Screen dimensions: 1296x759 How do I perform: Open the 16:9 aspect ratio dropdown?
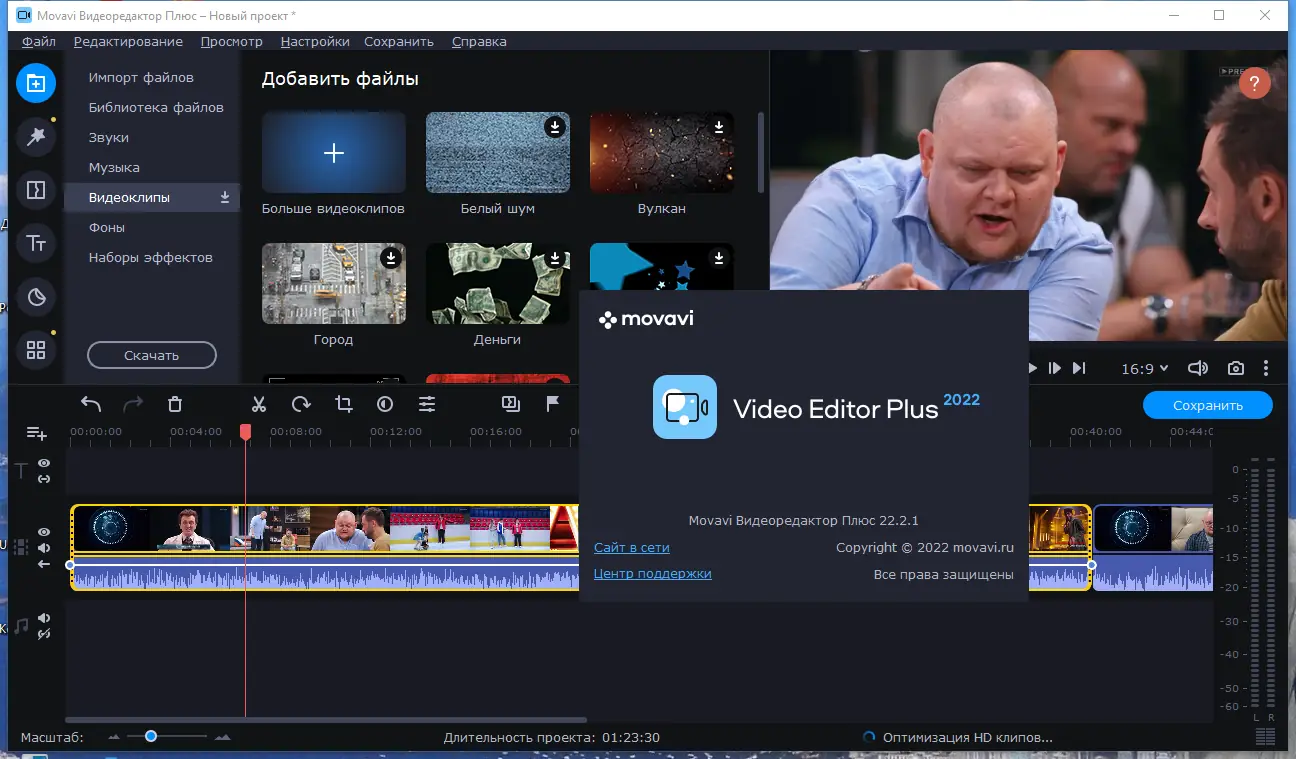click(1144, 368)
